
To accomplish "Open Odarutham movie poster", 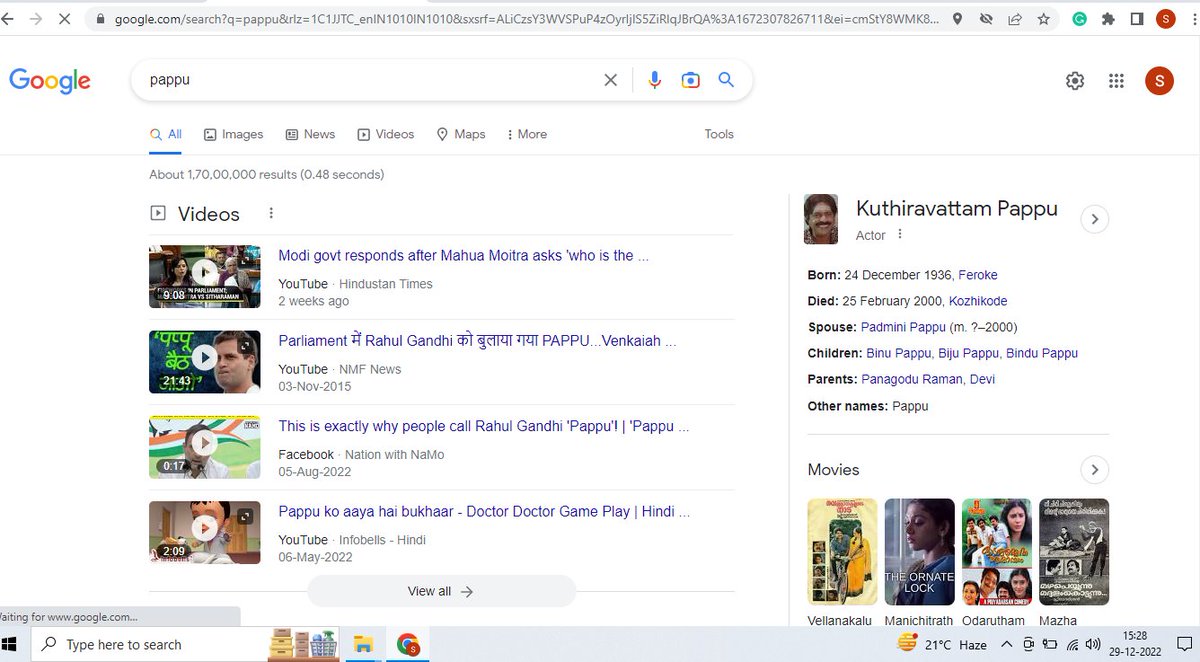I will pos(997,552).
